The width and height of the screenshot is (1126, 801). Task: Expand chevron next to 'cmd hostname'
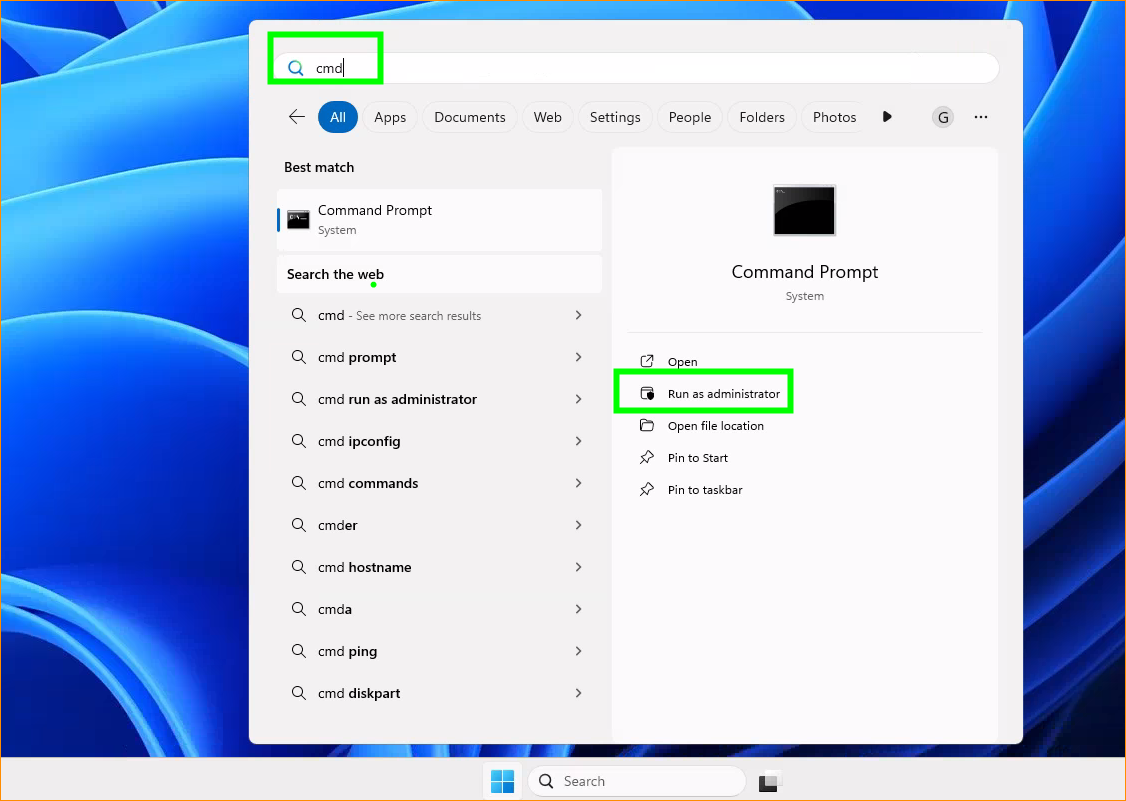tap(579, 568)
